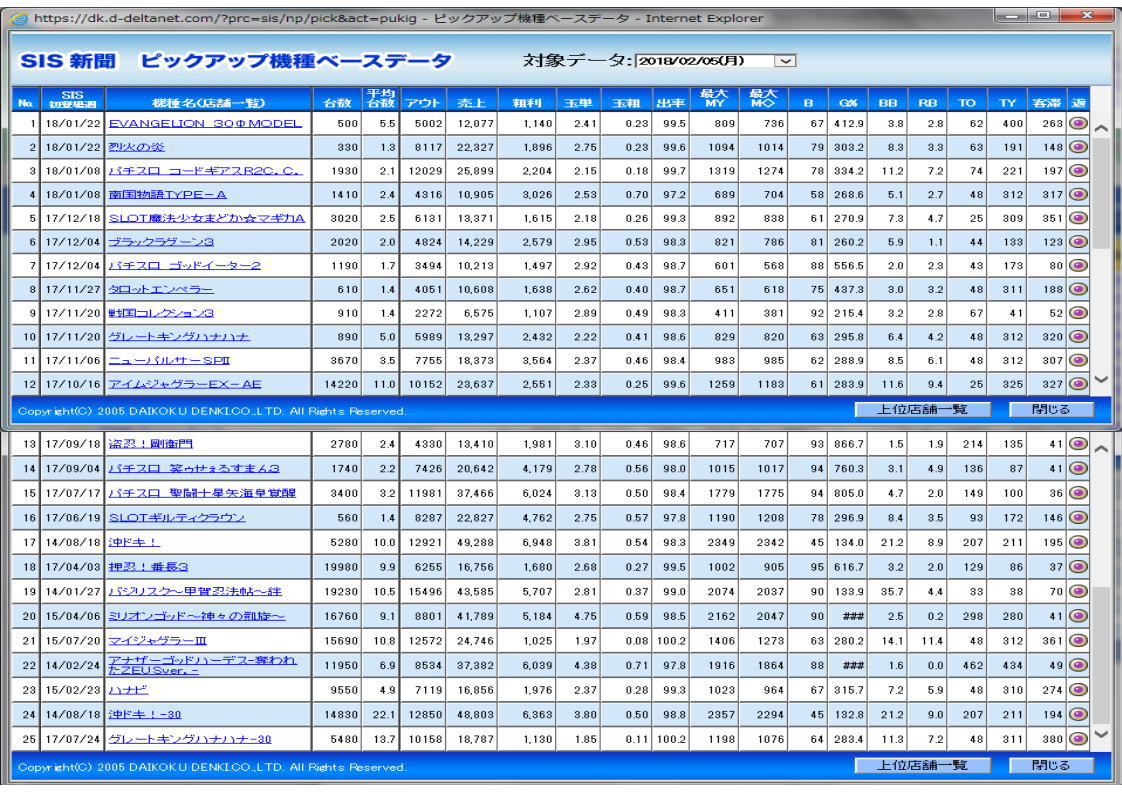Click the purple icon in the 烈火の炎 row

[1078, 147]
